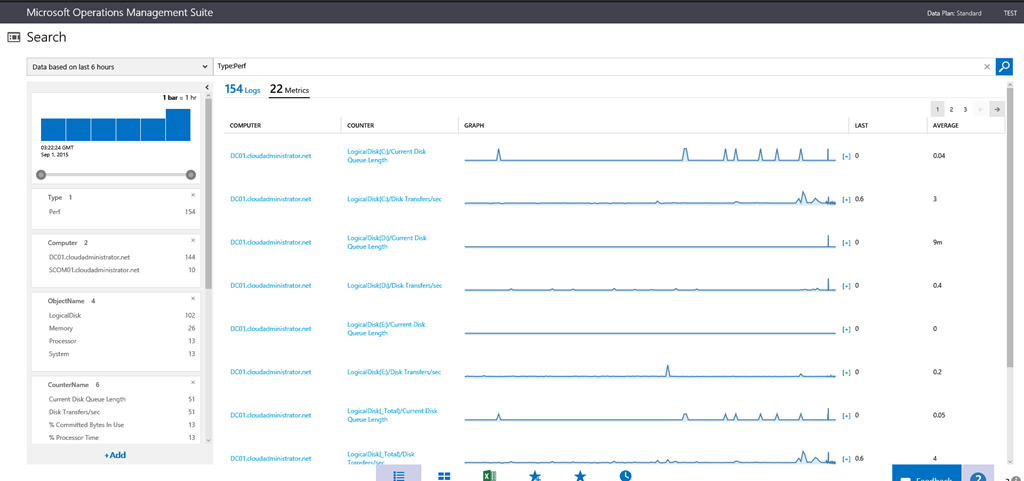Go to next page with right arrow
The width and height of the screenshot is (1024, 481).
tap(997, 109)
